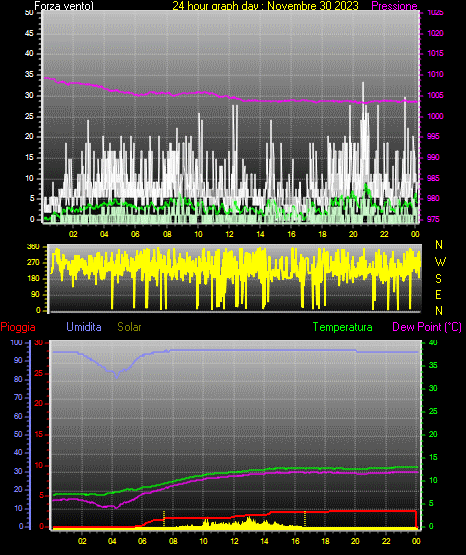Click the Temperatura legend label
Viewport: 466px width, 555px height.
click(x=343, y=327)
